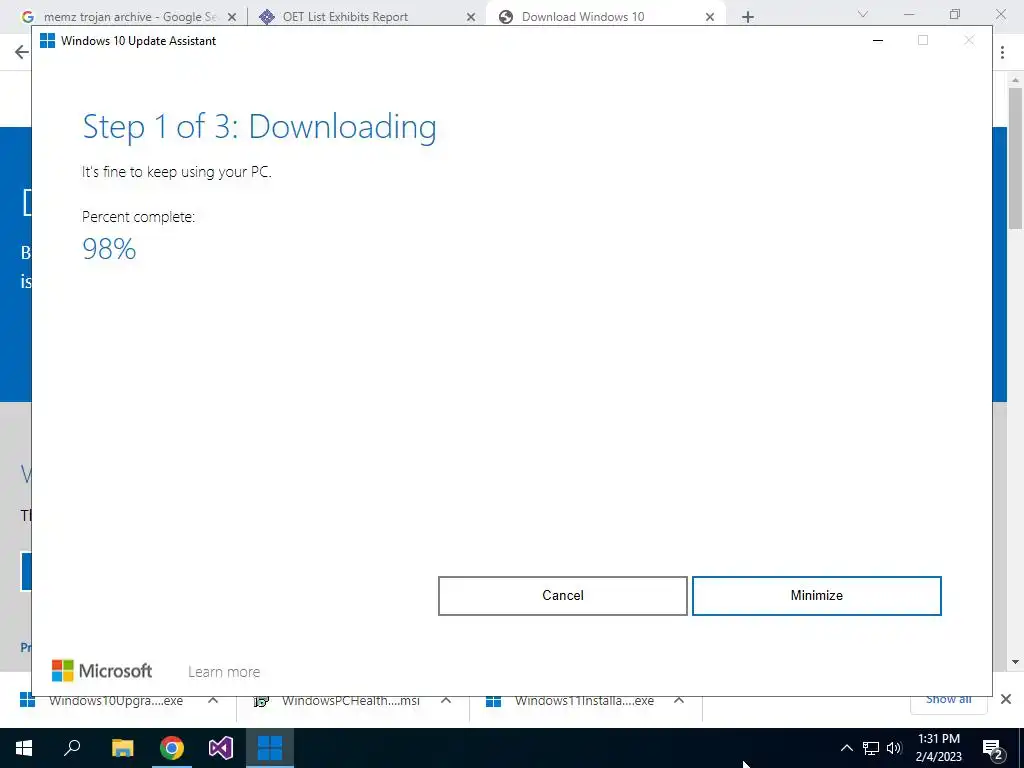
Task: Open the Learn more link
Action: point(224,672)
